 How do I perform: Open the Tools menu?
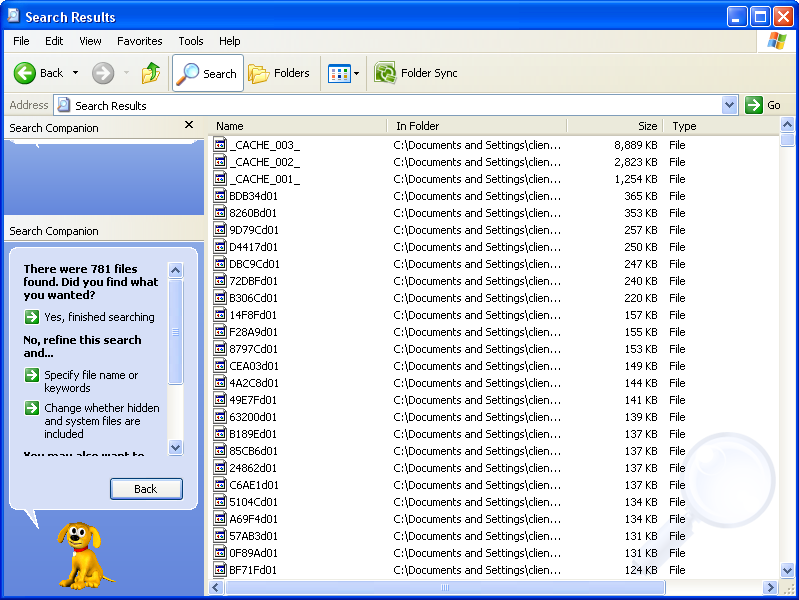pyautogui.click(x=191, y=41)
